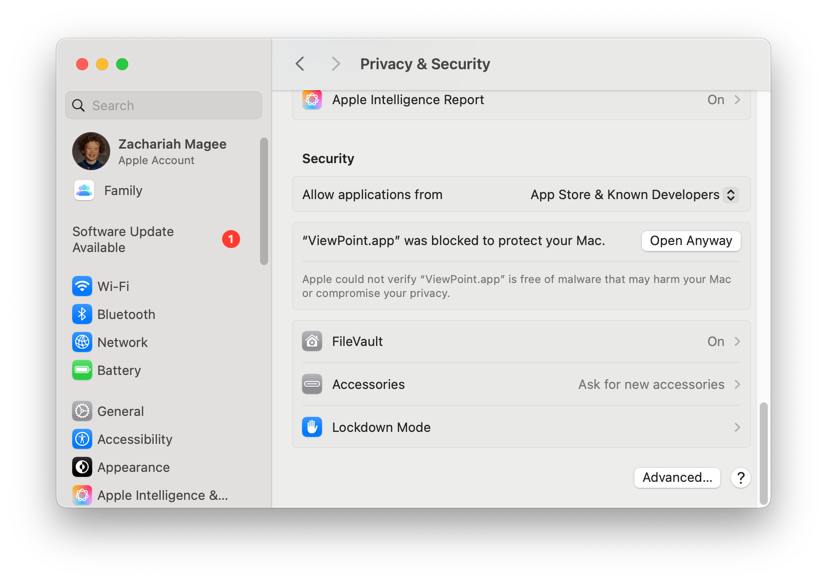The height and width of the screenshot is (582, 827).
Task: Click the Apple Intelligence Report label
Action: click(x=408, y=100)
